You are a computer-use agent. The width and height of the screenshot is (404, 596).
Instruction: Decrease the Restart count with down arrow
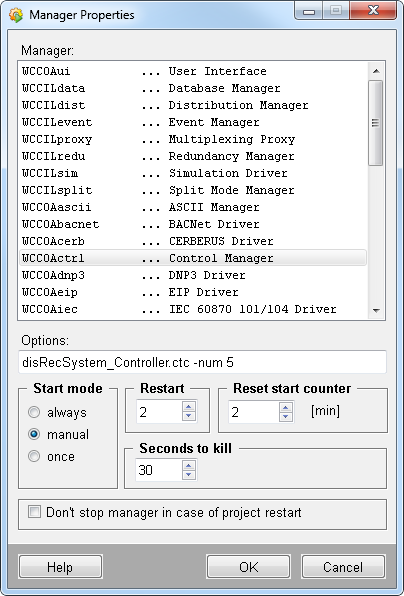click(x=189, y=416)
